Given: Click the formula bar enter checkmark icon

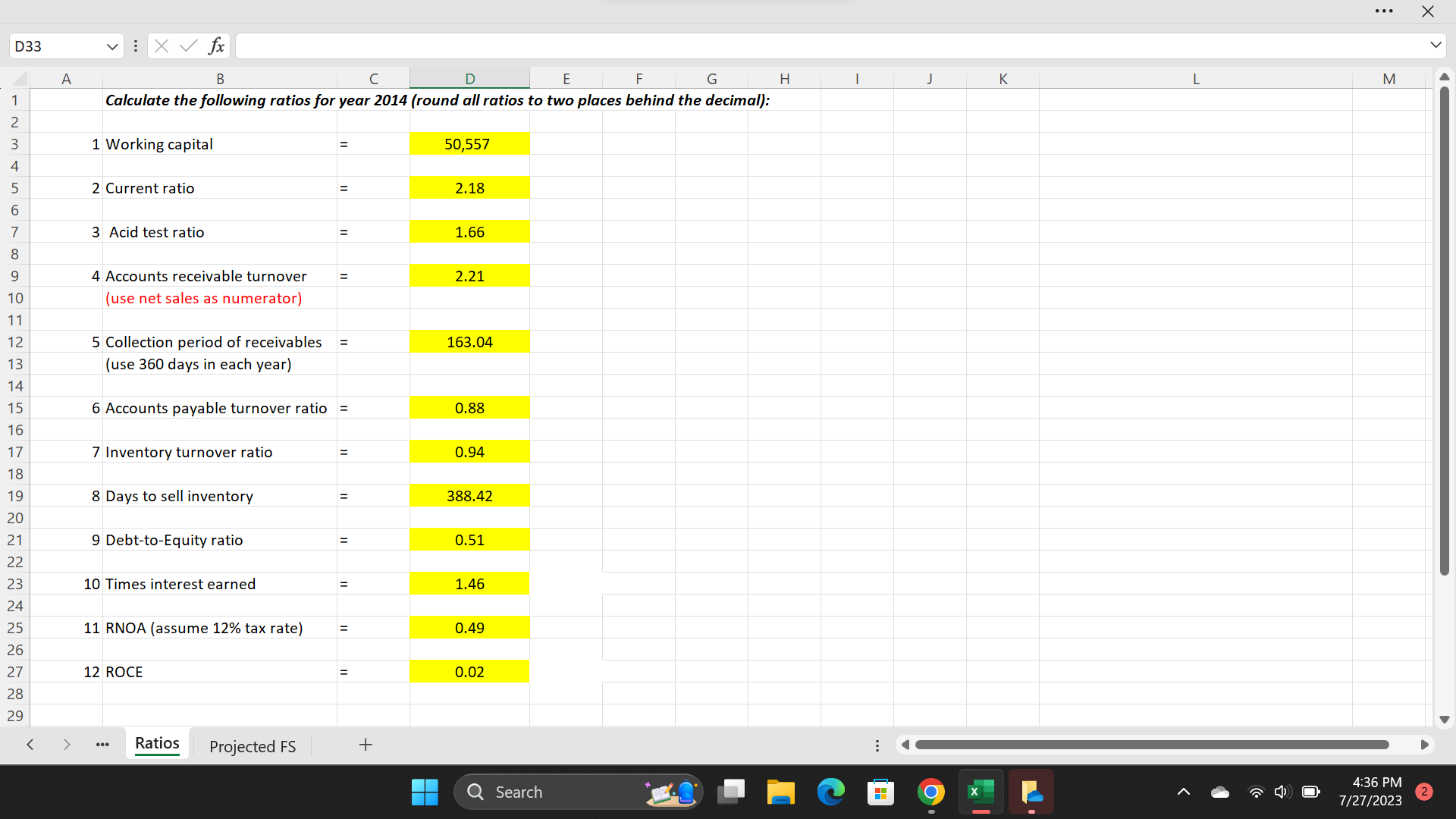Looking at the screenshot, I should point(188,46).
